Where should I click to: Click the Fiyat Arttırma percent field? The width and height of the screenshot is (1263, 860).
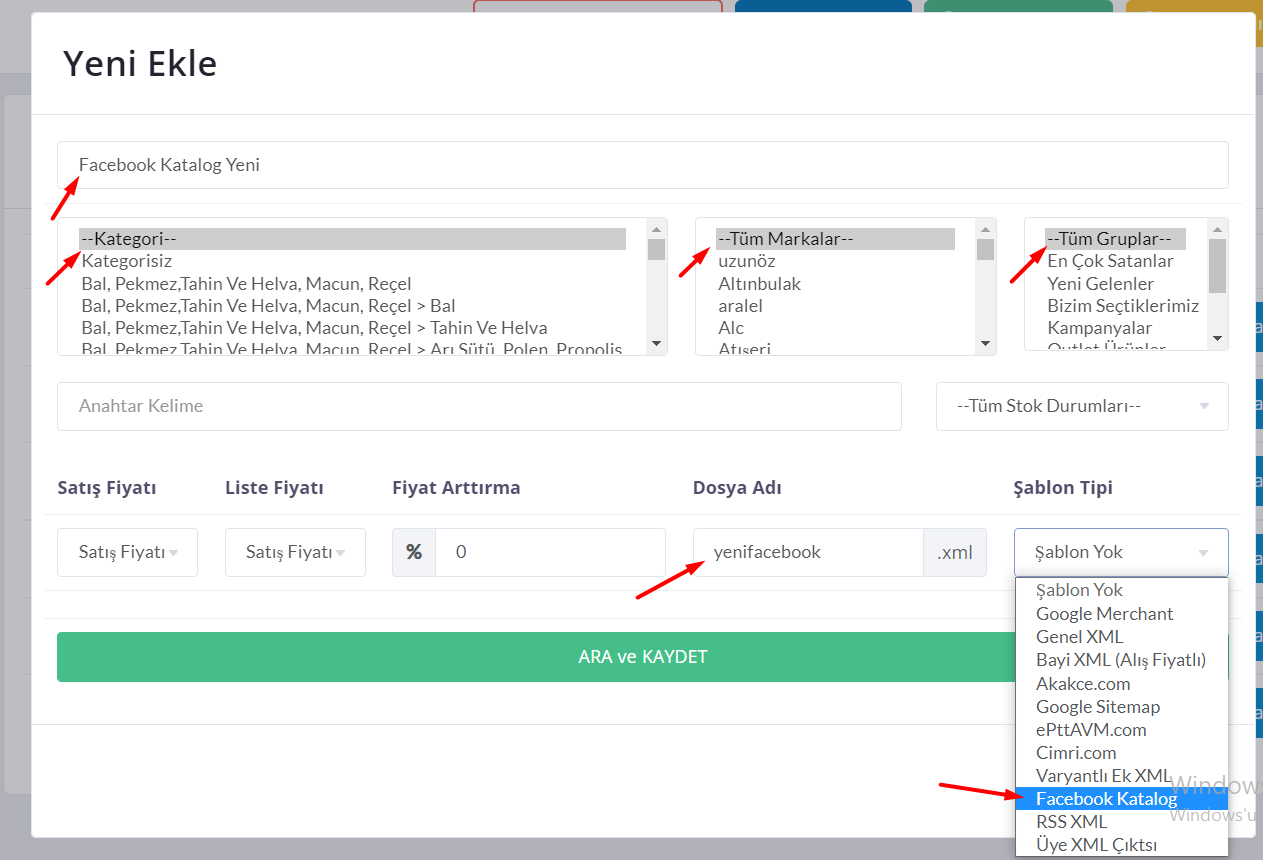point(550,552)
